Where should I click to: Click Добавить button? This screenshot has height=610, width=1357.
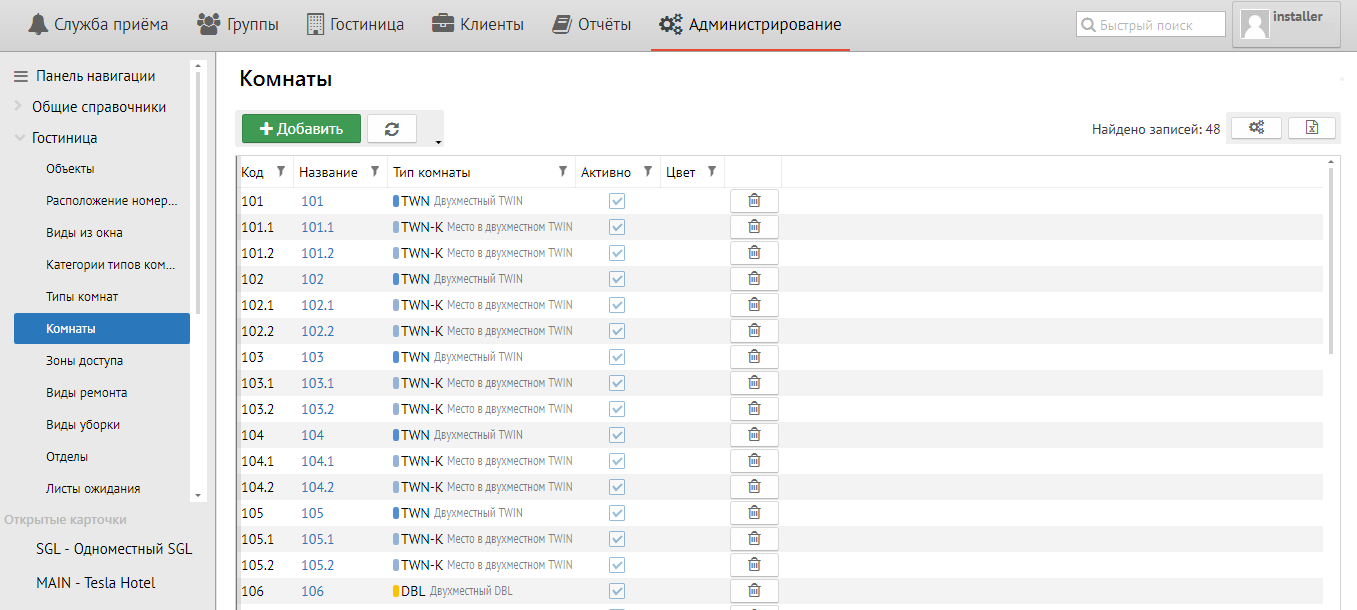tap(301, 129)
